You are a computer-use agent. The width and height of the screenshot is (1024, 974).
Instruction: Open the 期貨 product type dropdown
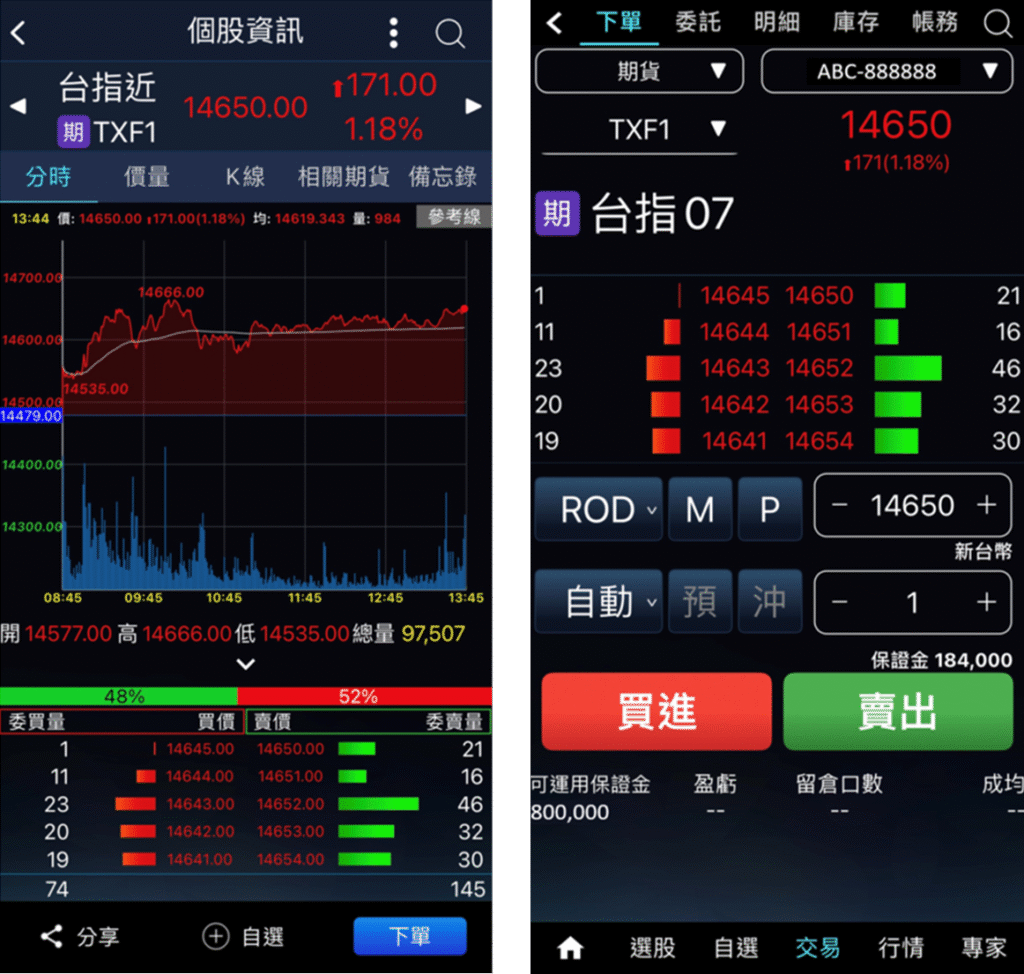(640, 71)
